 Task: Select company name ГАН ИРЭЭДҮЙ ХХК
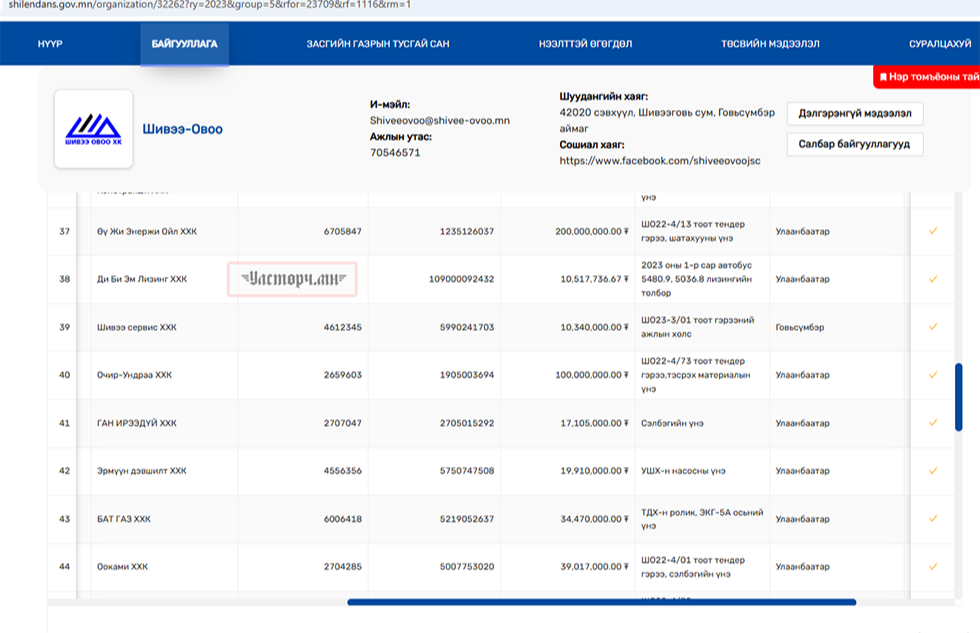pyautogui.click(x=137, y=423)
